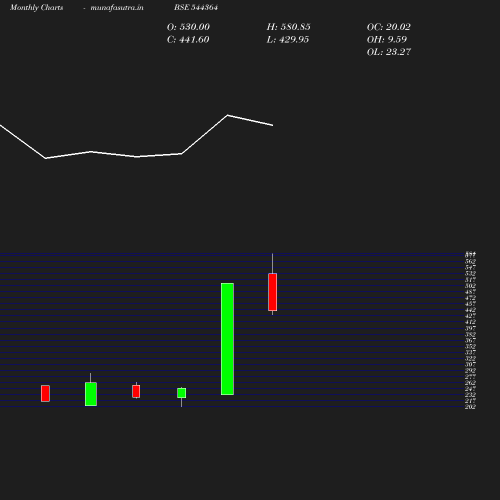Click the 397 price axis label
The image size is (500, 500).
(470, 328)
